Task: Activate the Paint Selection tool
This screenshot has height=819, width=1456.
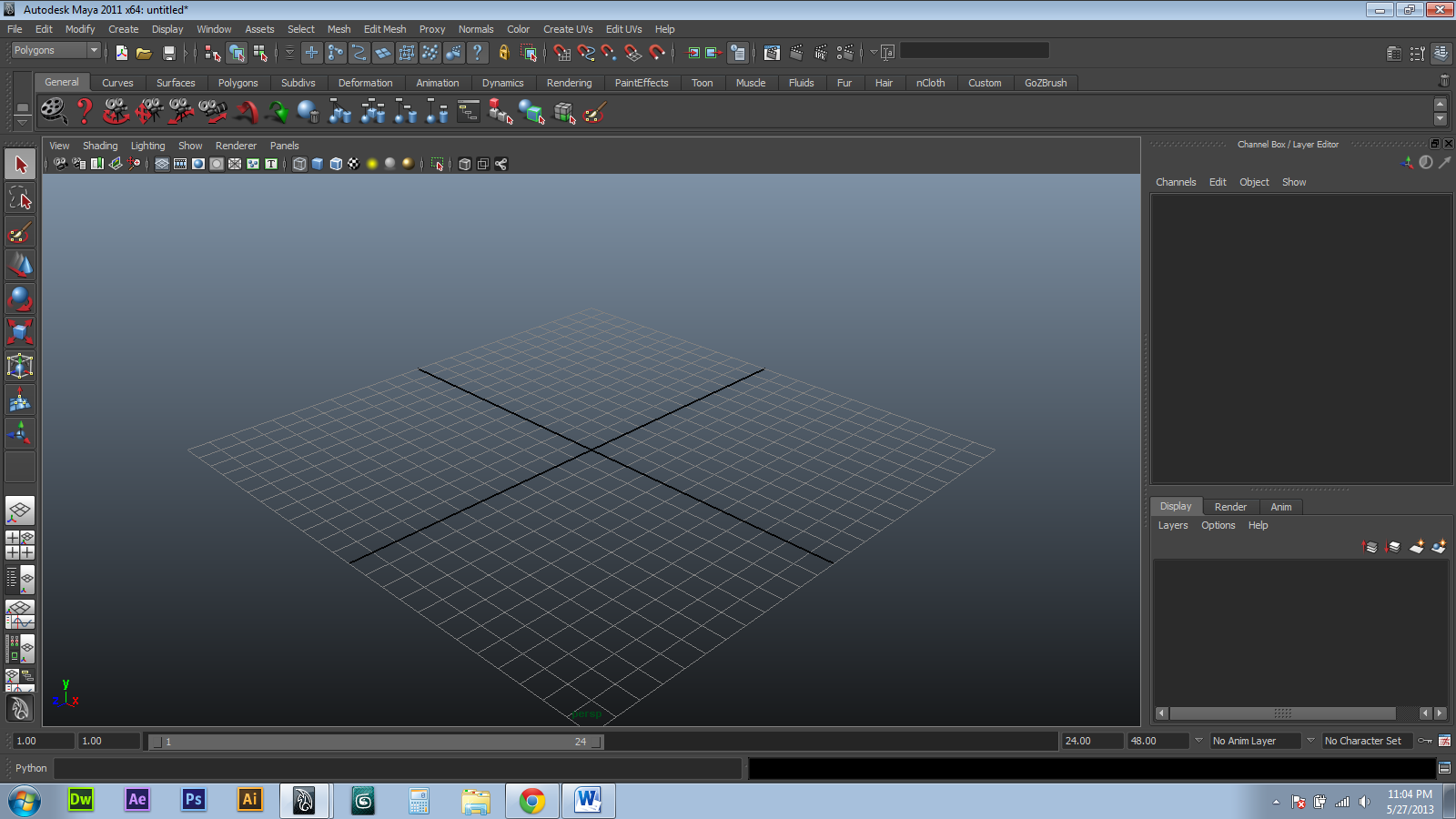Action: 20,232
